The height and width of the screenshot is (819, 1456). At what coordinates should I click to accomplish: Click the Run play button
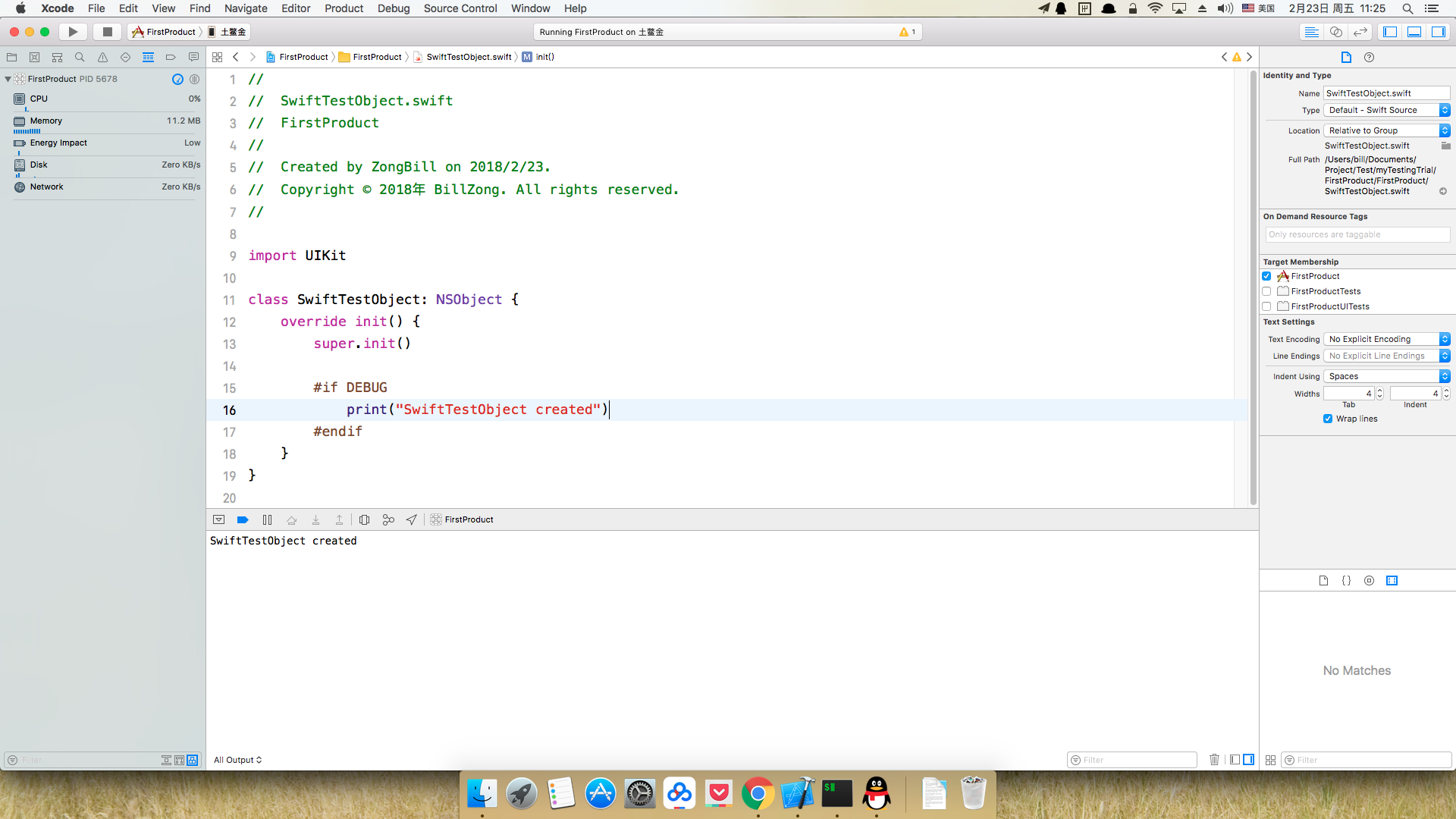pyautogui.click(x=73, y=32)
